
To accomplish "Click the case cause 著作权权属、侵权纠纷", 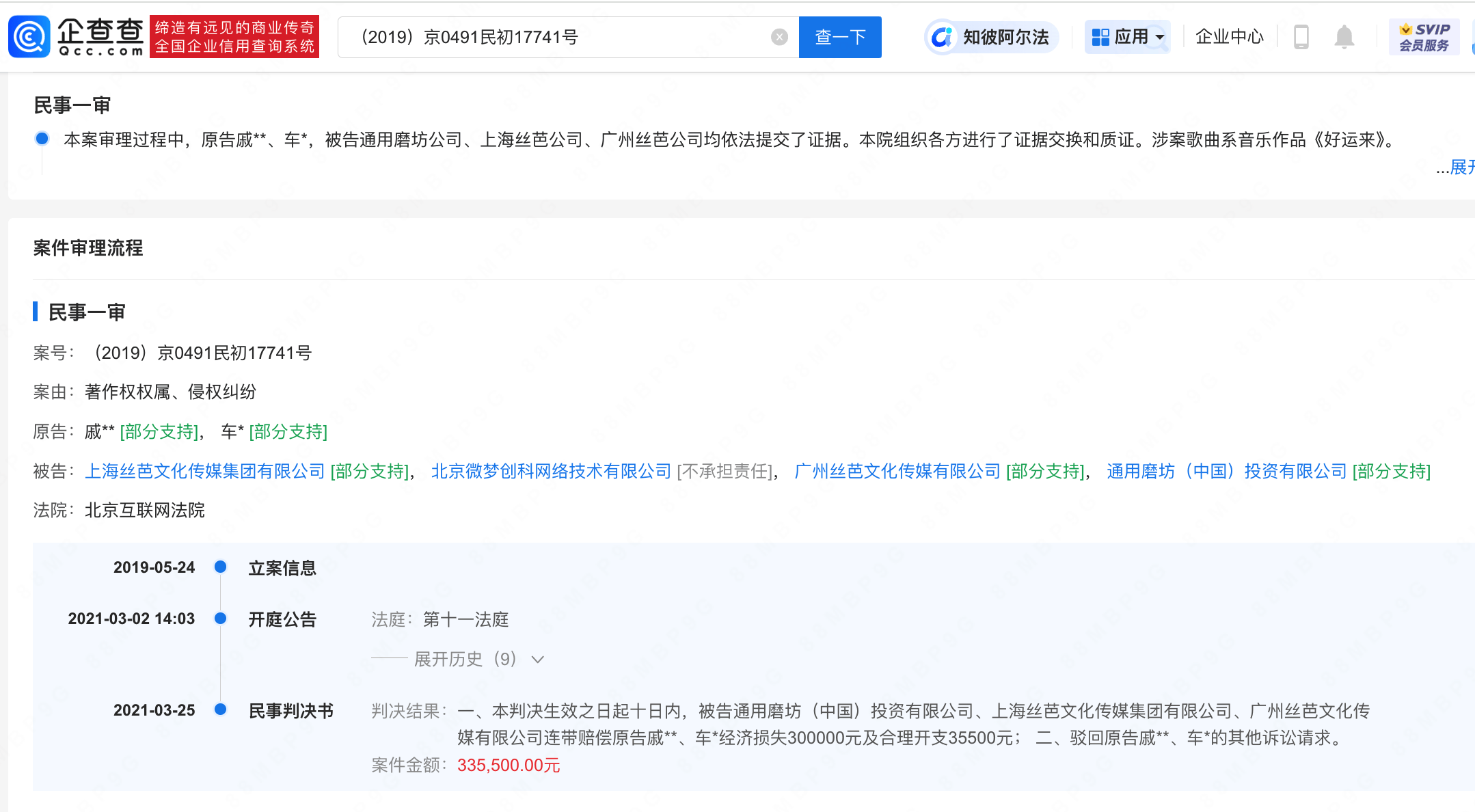I will (x=170, y=392).
